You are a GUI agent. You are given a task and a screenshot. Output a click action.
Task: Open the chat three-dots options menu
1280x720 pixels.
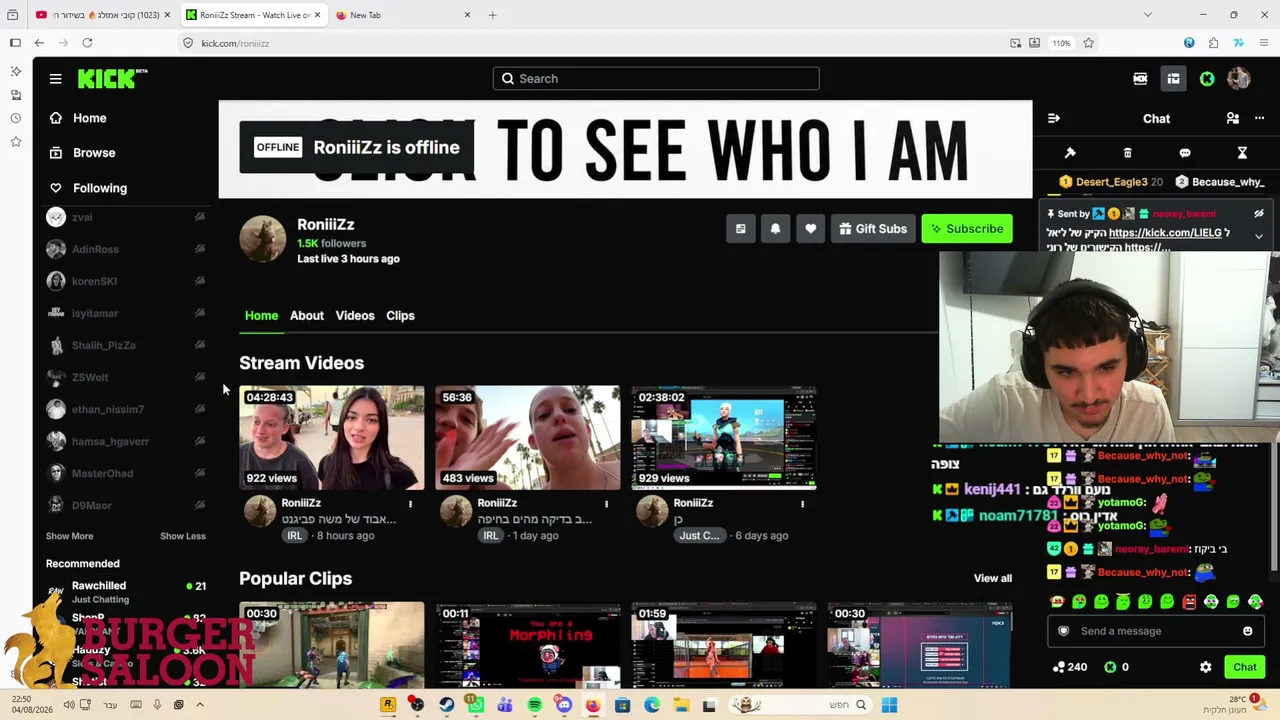coord(1259,118)
